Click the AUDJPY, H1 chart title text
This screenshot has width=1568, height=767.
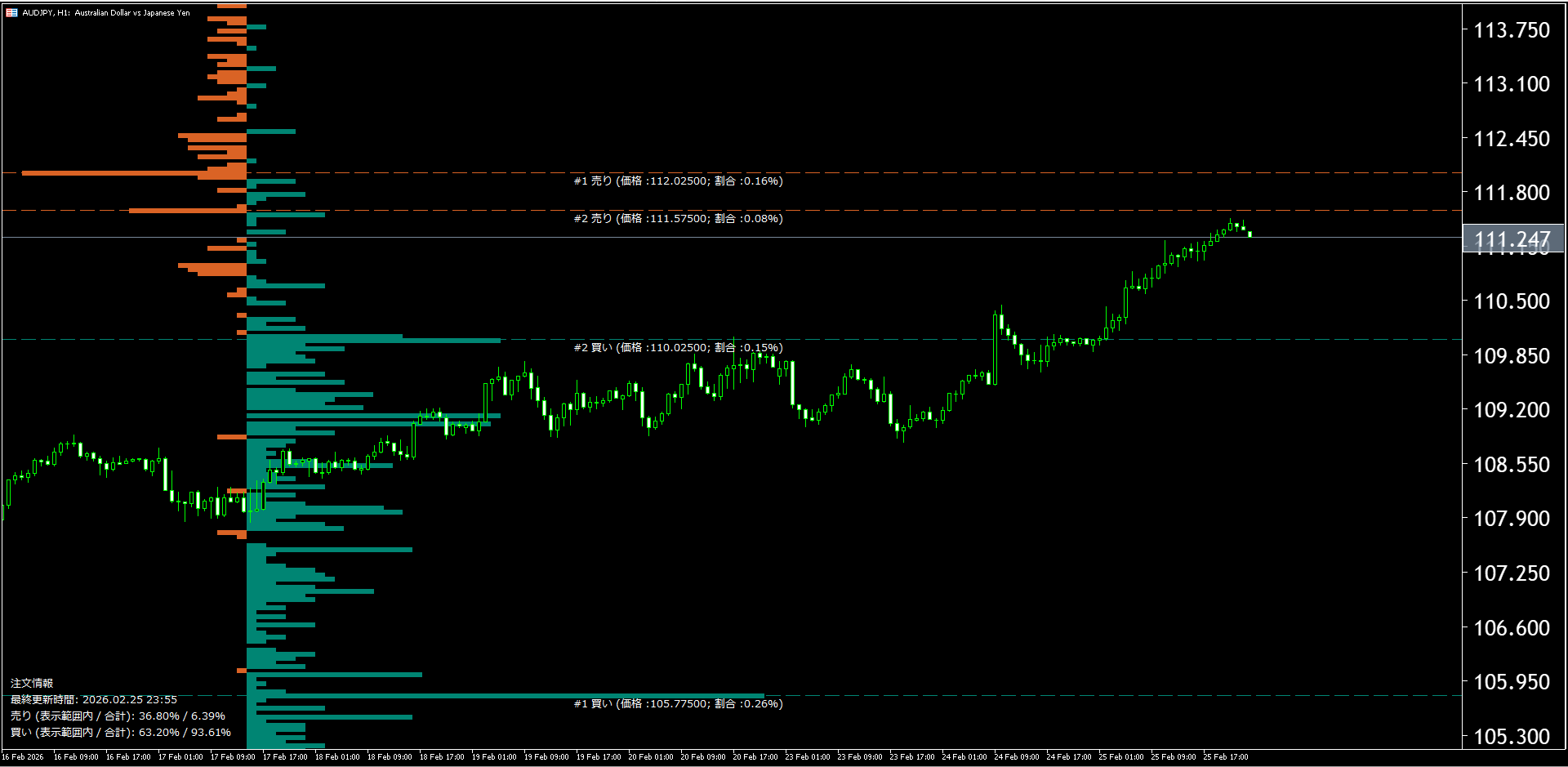pyautogui.click(x=105, y=13)
